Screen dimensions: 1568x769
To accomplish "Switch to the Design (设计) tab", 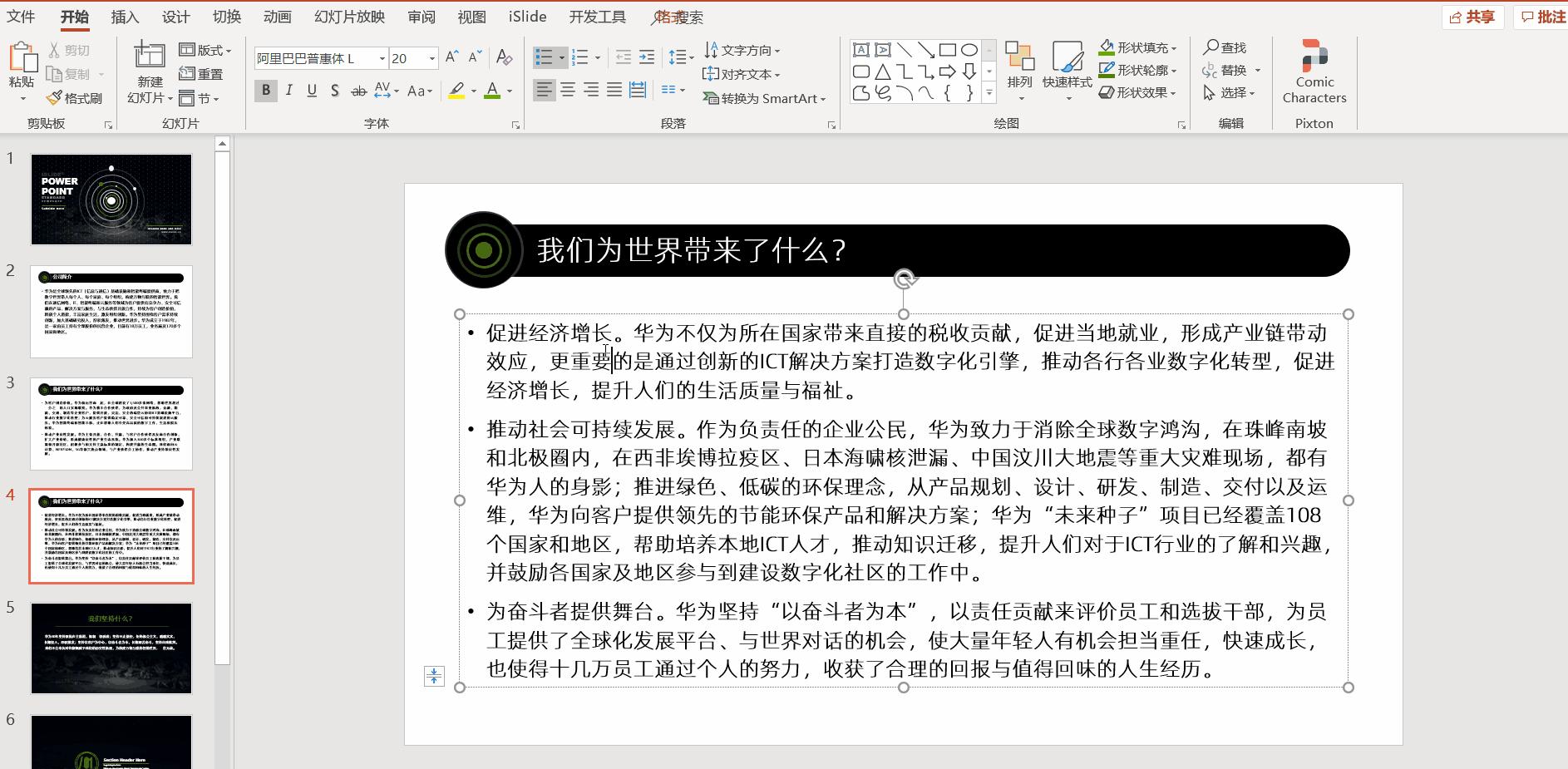I will [175, 17].
